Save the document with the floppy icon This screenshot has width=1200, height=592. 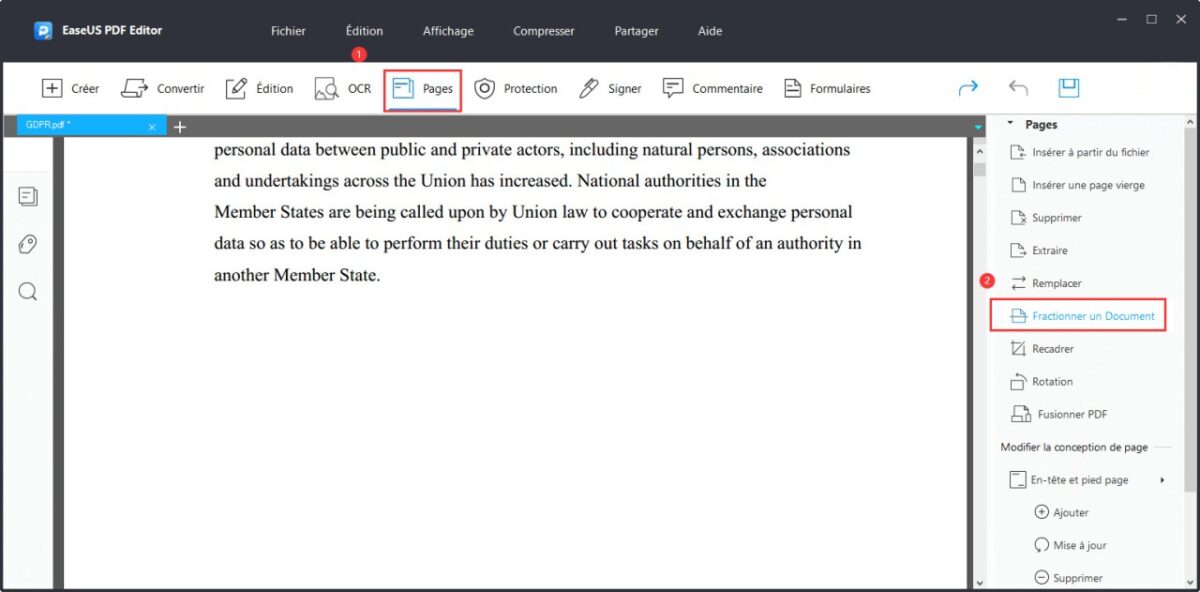tap(1069, 88)
